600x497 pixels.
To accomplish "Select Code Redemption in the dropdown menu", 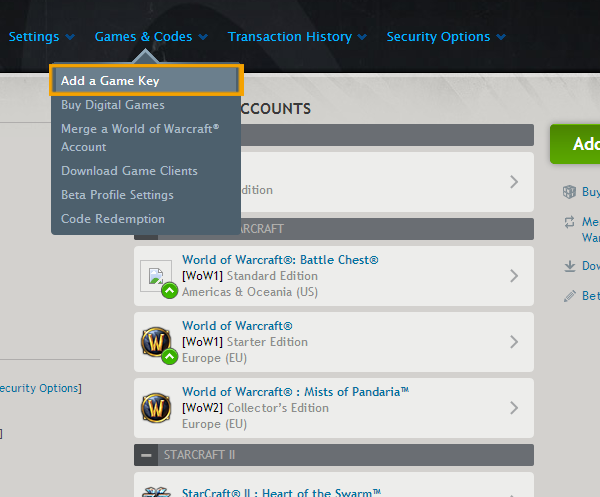I will 113,219.
